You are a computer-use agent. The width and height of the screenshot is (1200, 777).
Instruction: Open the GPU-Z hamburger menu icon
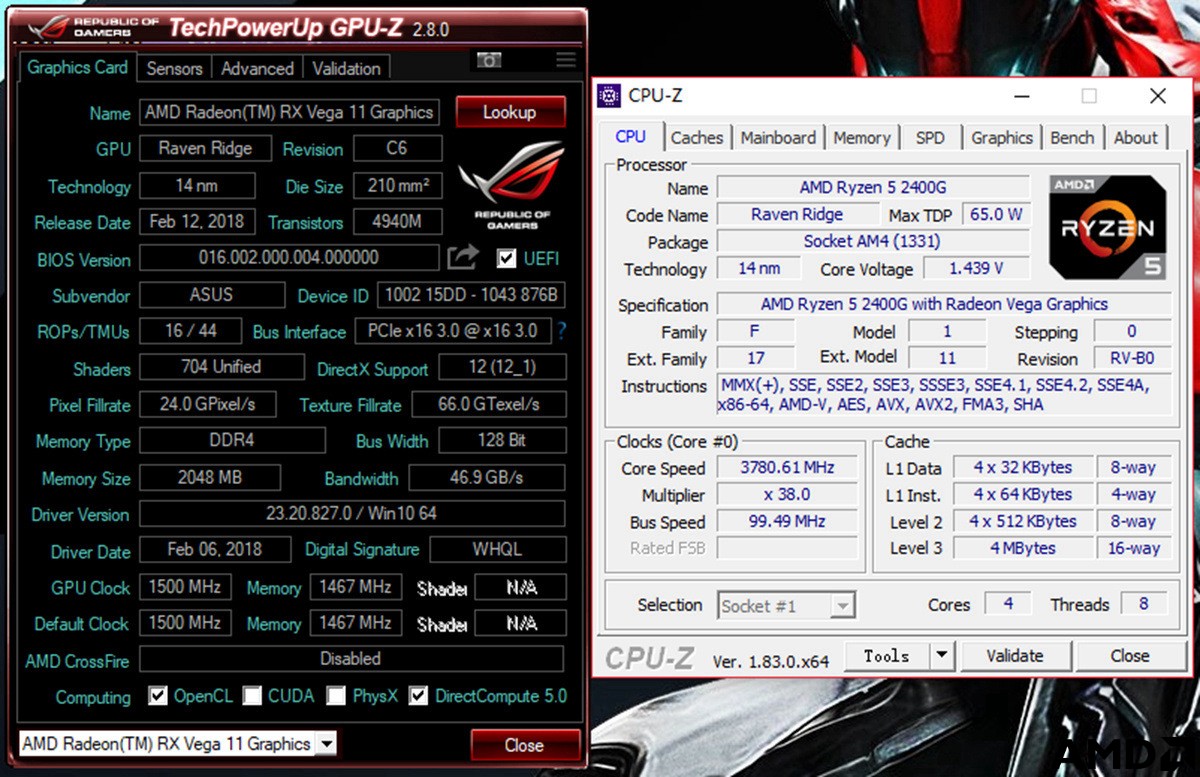[x=566, y=60]
